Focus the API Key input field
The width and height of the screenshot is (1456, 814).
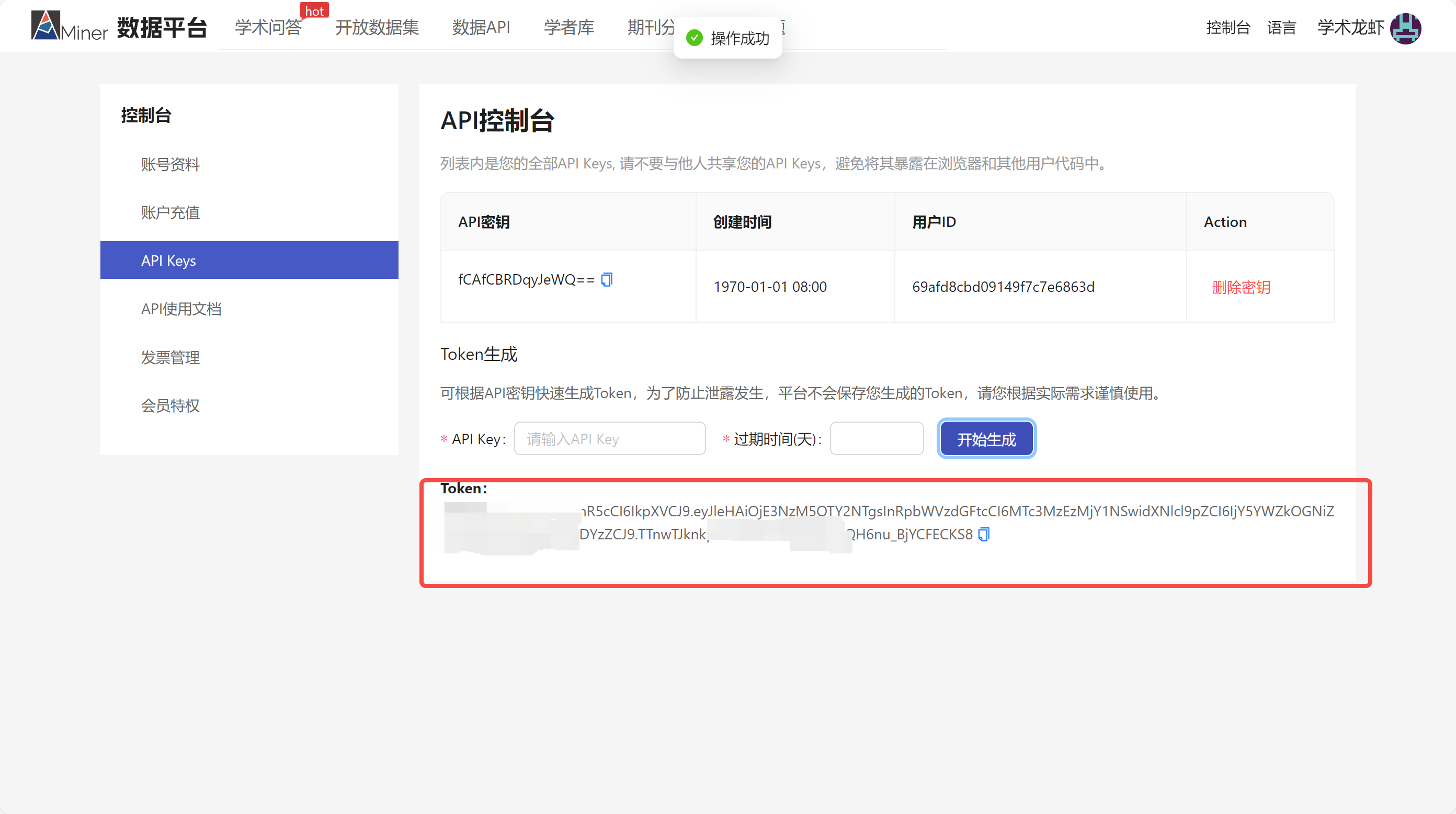coord(609,439)
